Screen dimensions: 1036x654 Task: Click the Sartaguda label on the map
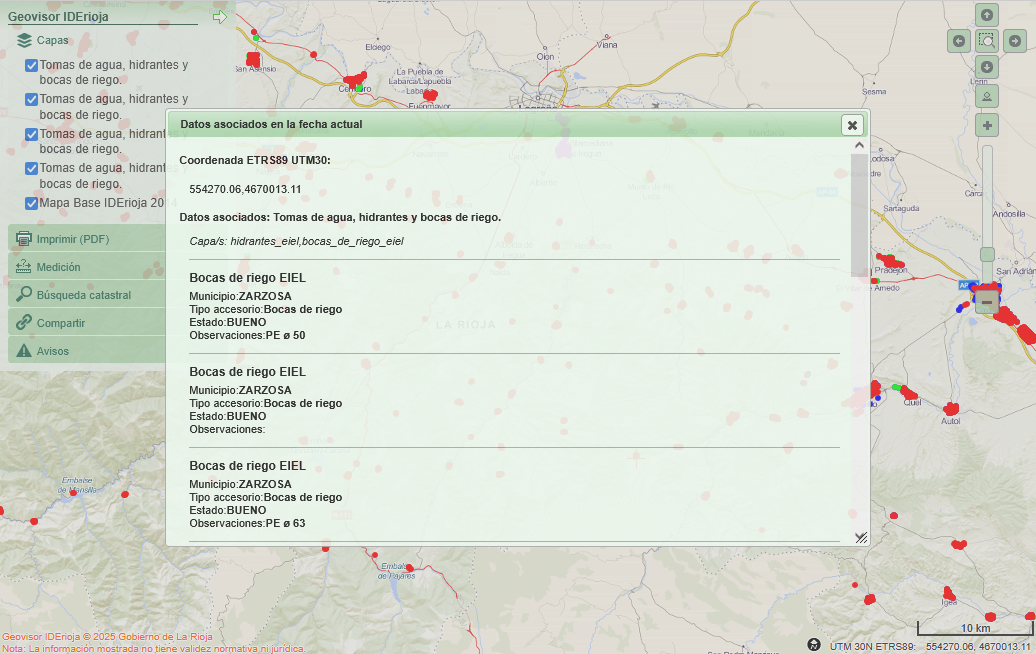(901, 208)
